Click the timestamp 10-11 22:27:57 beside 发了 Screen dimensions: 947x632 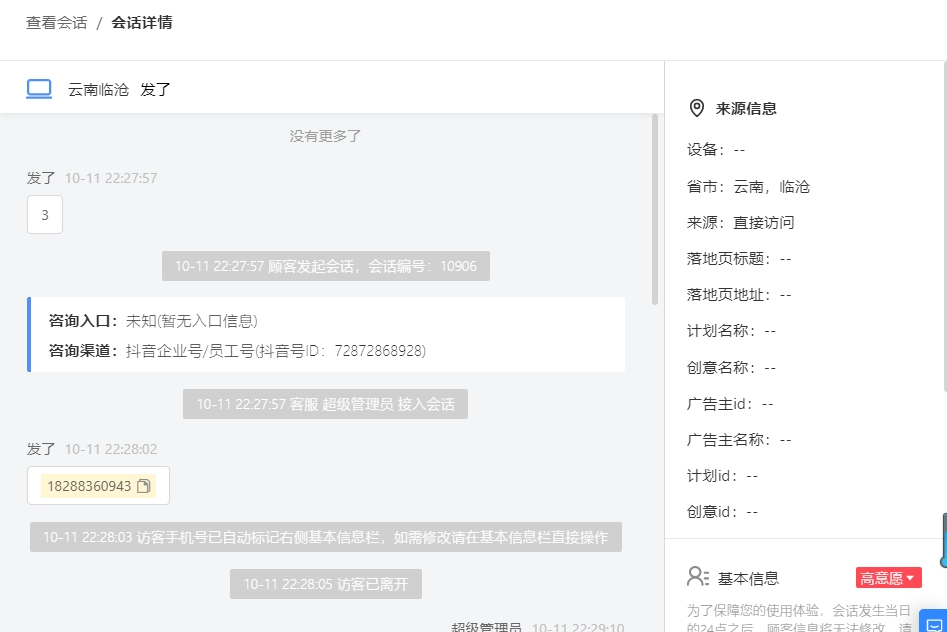111,178
